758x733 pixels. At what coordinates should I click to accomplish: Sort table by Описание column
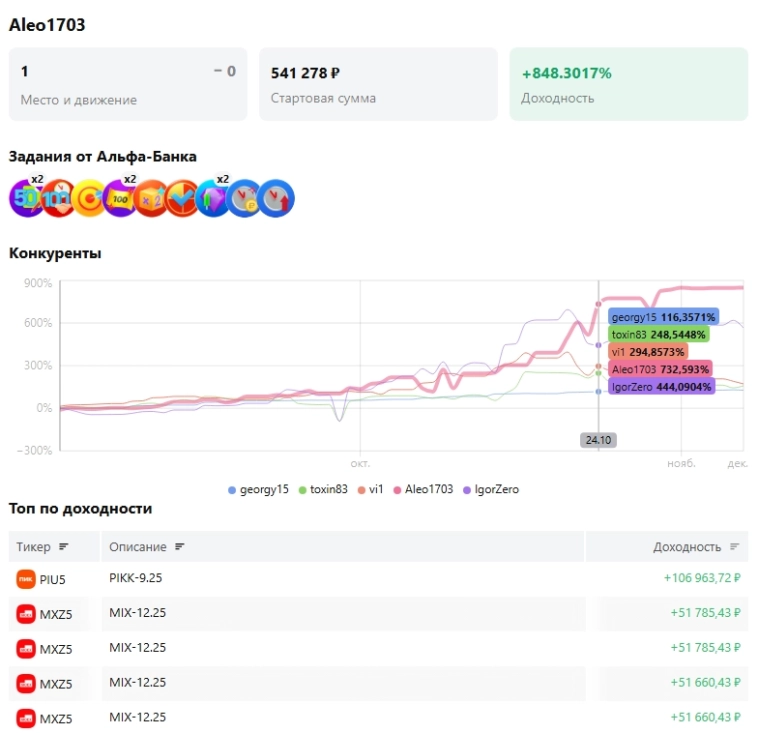click(x=147, y=547)
